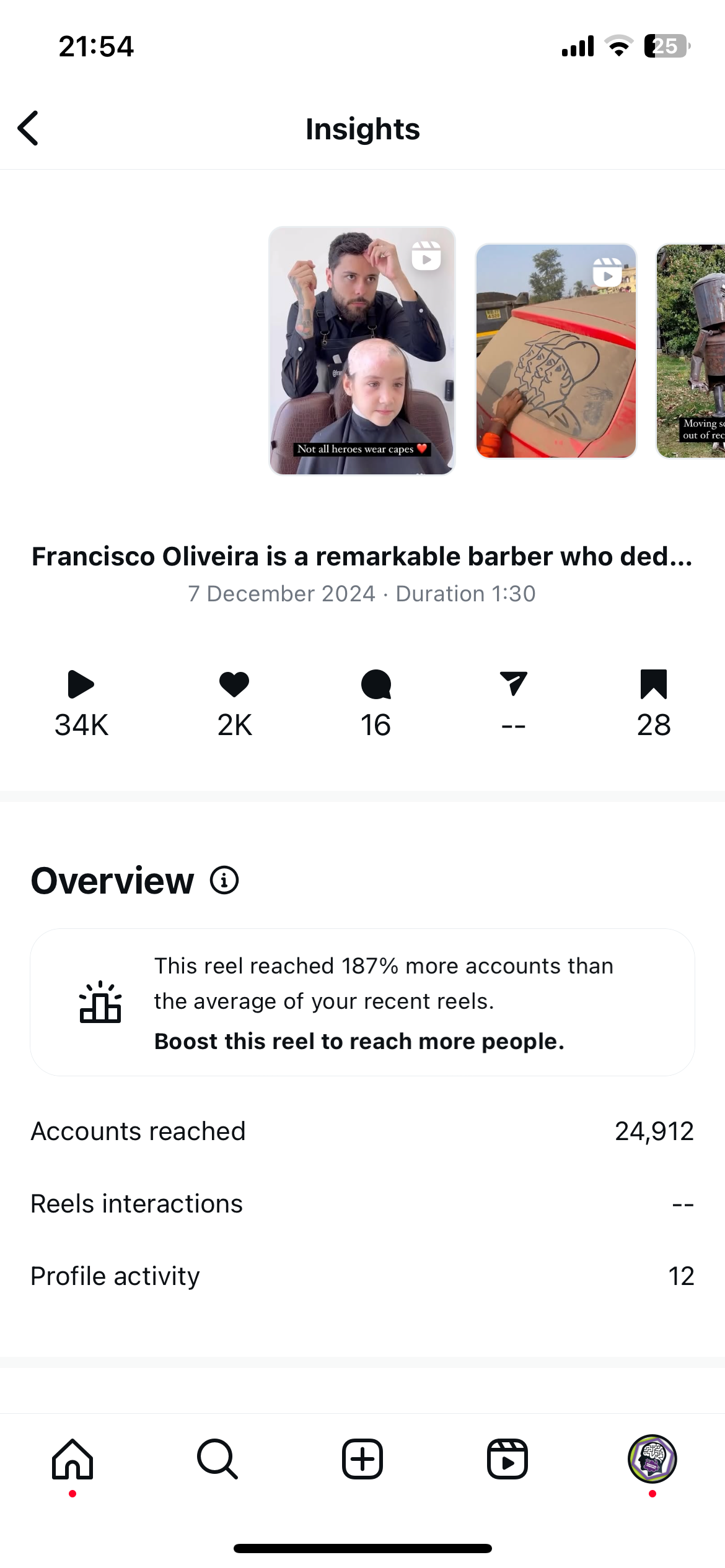Viewport: 725px width, 1568px height.
Task: Tap the Profile activity row
Action: point(362,1276)
